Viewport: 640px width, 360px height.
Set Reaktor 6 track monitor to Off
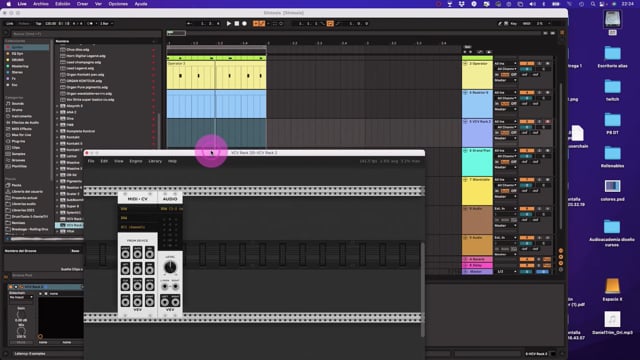tap(513, 104)
